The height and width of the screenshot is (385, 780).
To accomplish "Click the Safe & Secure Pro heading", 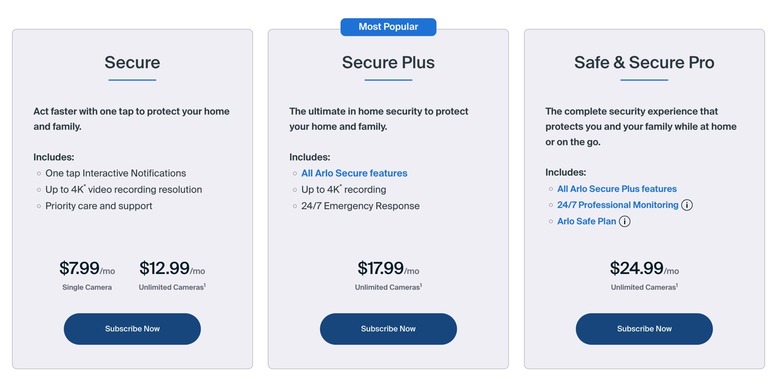I will coord(644,63).
